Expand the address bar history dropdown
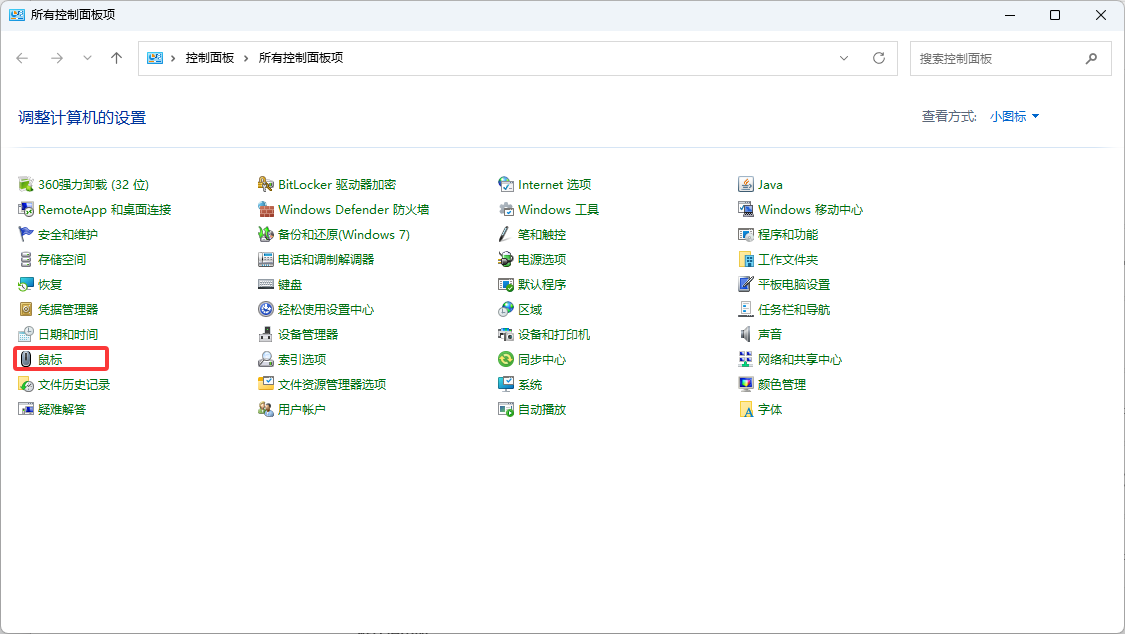This screenshot has height=634, width=1125. pos(844,58)
